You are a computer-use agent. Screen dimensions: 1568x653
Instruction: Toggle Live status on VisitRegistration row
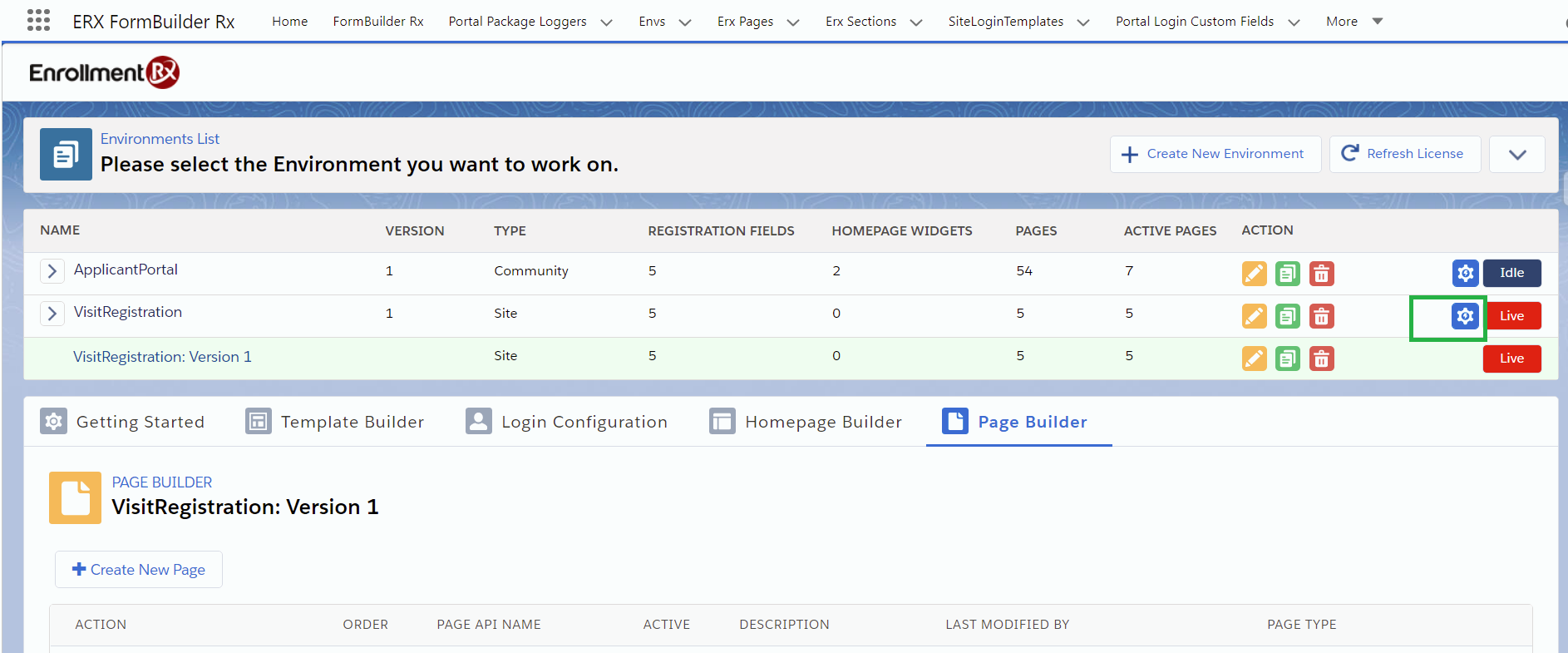coord(1511,316)
